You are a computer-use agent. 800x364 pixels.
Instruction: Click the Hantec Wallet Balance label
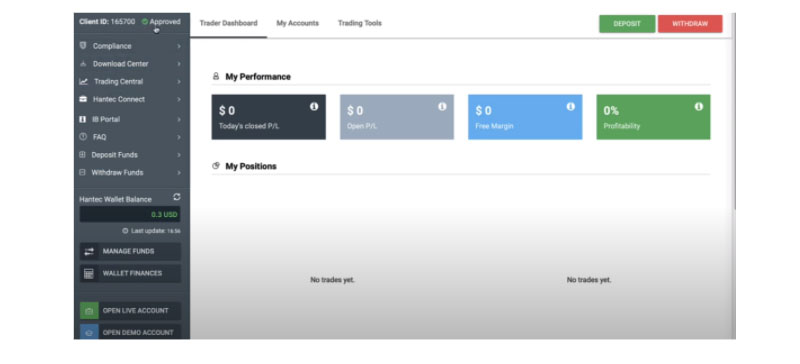(x=115, y=199)
